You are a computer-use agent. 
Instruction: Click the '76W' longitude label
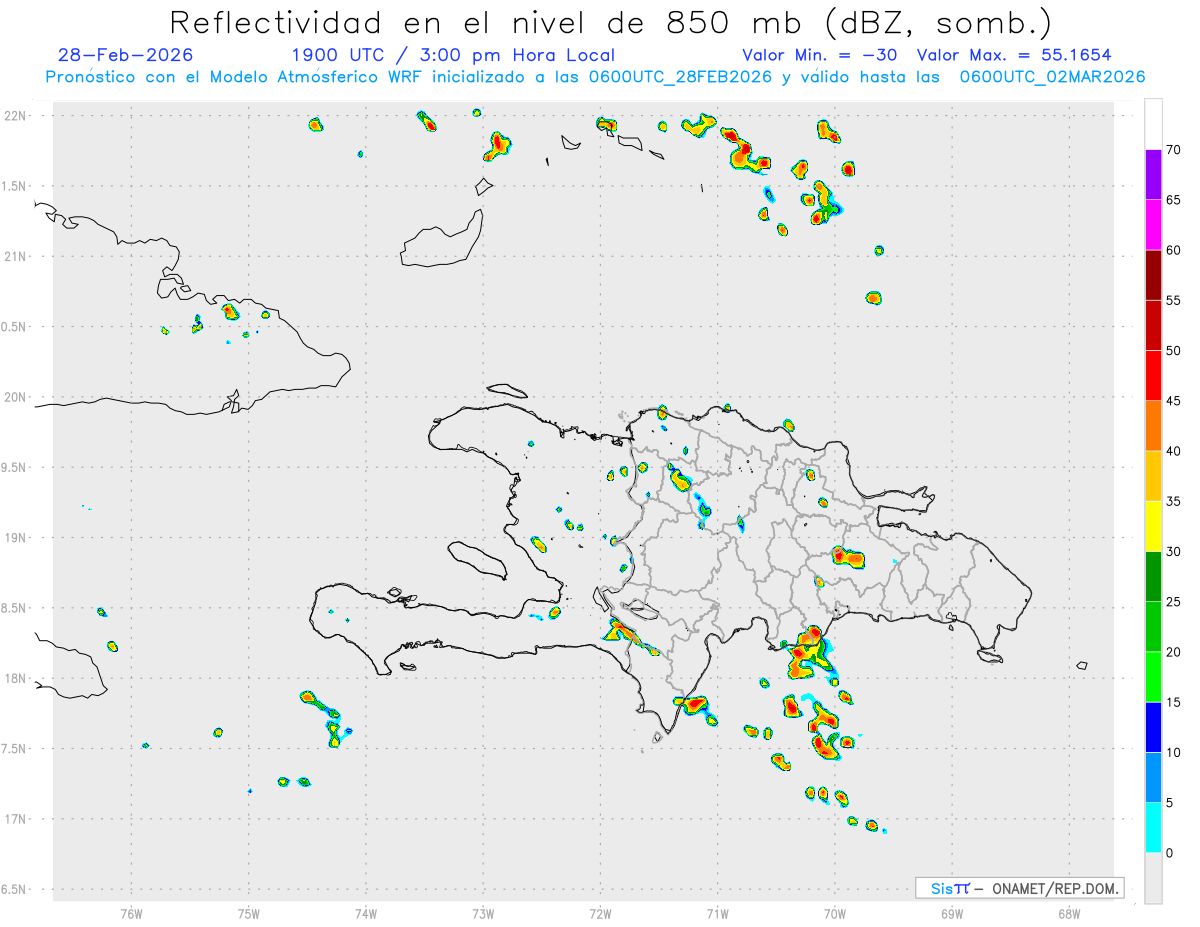point(131,913)
